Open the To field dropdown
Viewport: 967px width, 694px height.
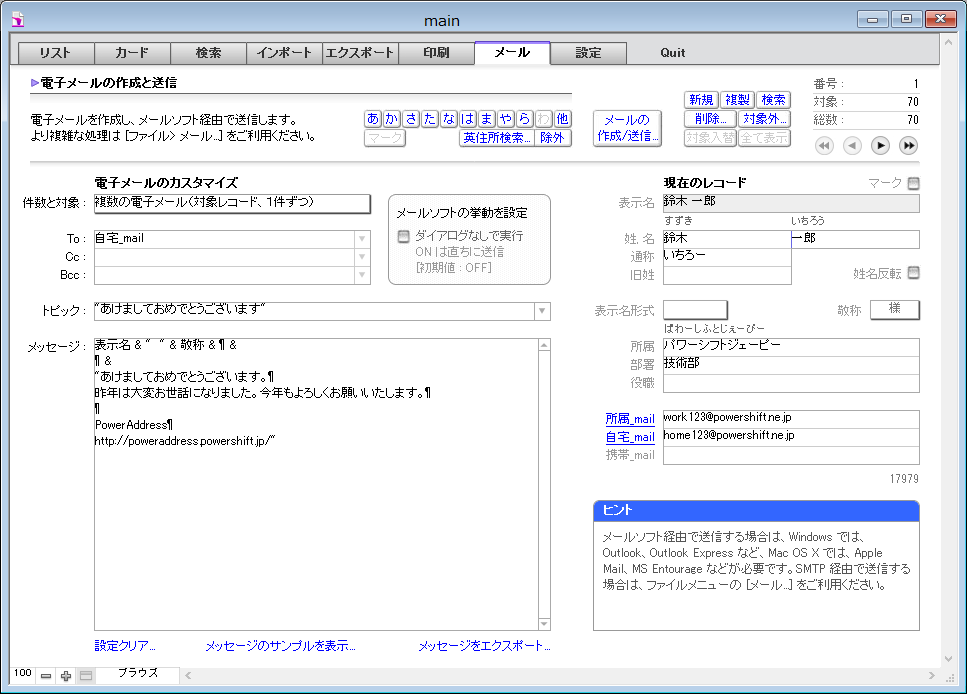(361, 239)
